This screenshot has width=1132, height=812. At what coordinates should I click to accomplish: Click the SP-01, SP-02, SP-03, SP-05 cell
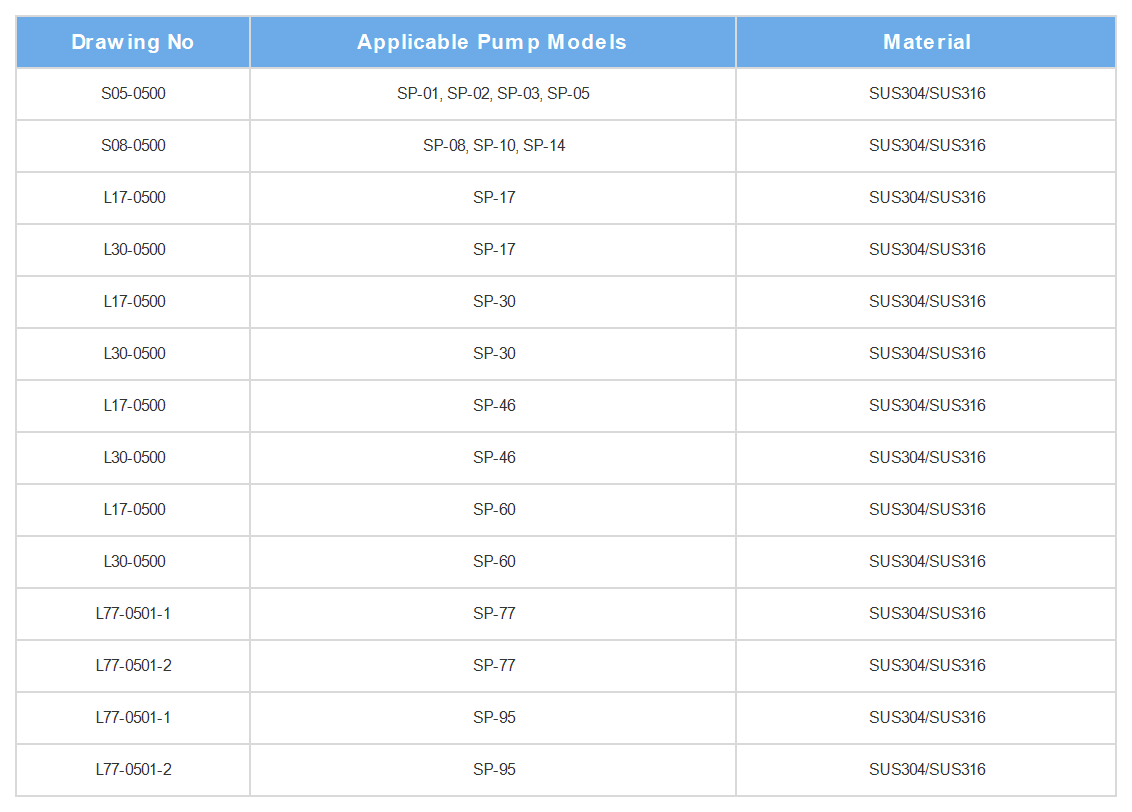click(492, 94)
